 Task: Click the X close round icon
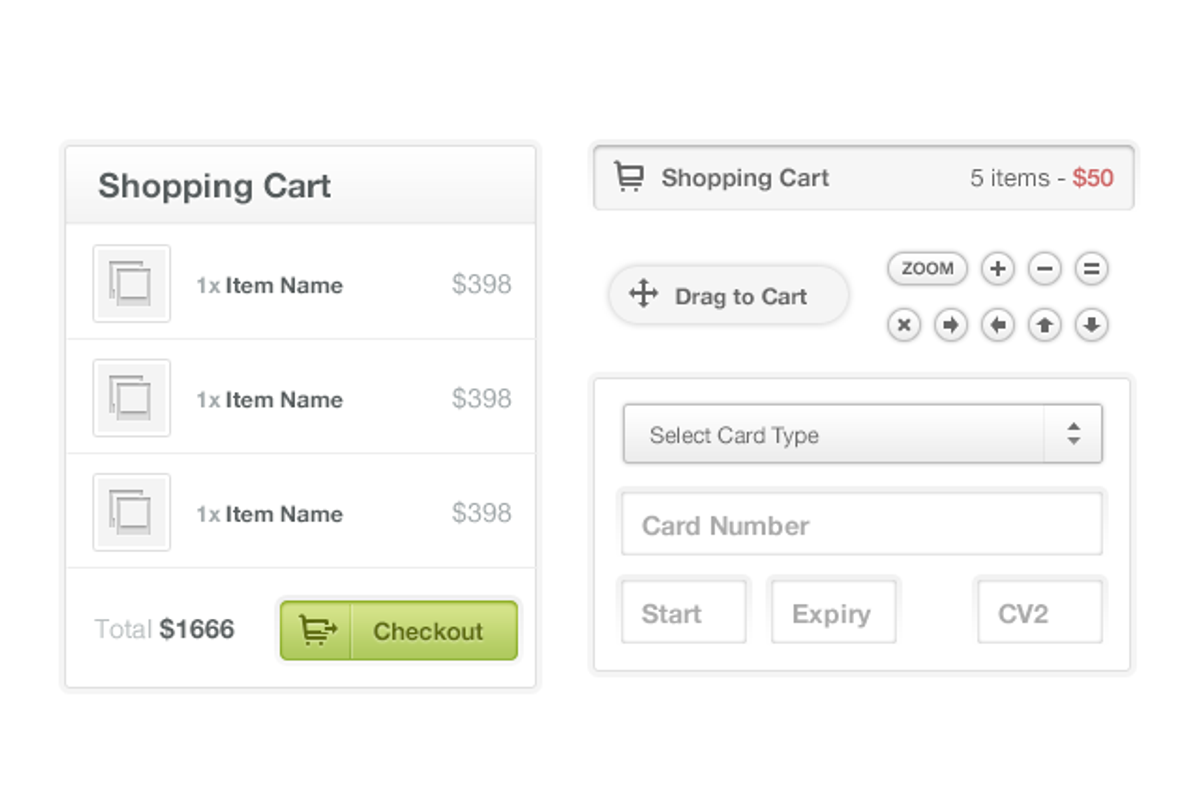point(903,325)
